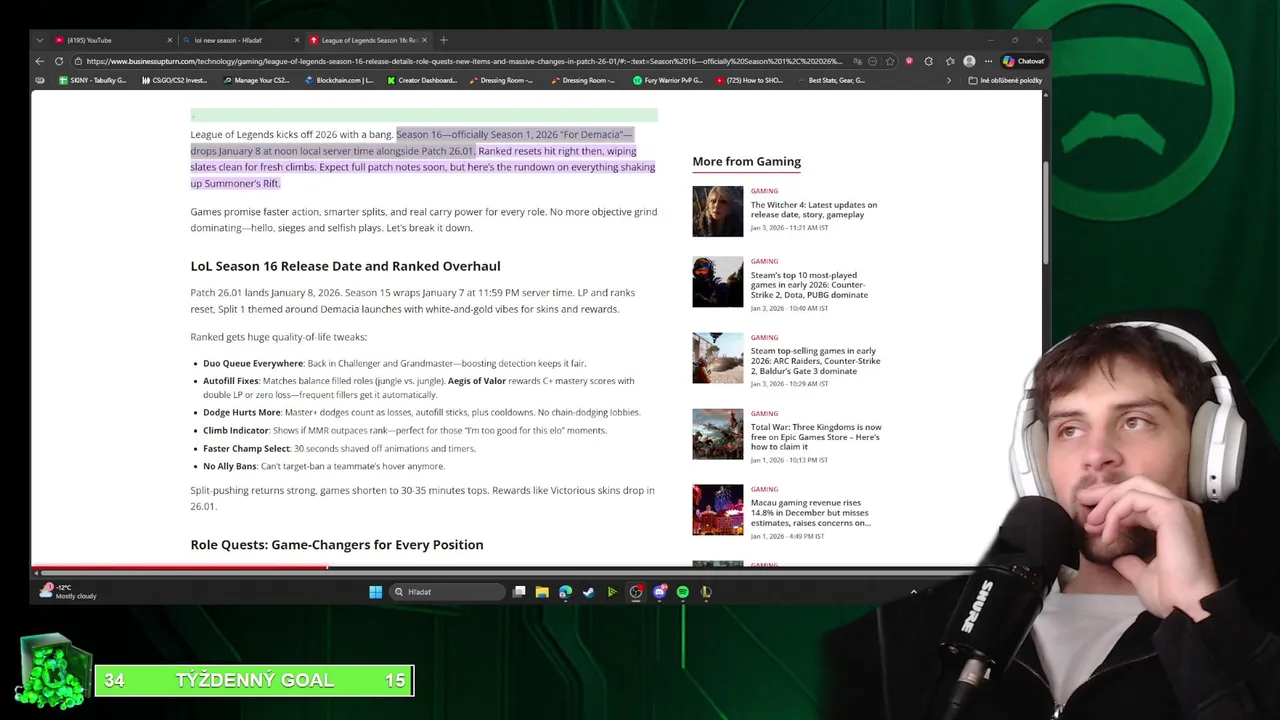The width and height of the screenshot is (1280, 720).
Task: Open the Windows Start button
Action: pos(375,592)
